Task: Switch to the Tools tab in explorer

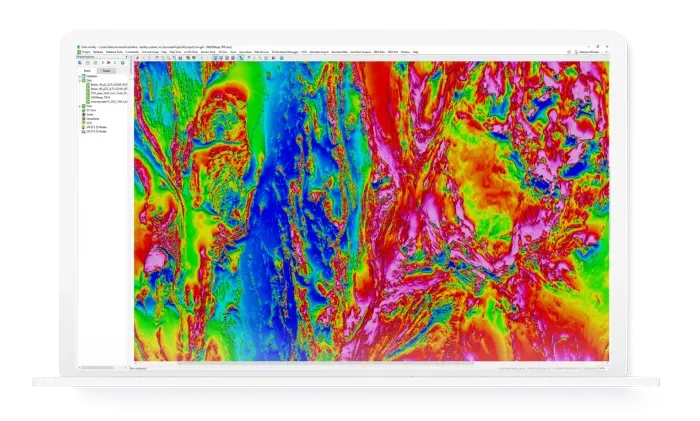Action: point(108,71)
